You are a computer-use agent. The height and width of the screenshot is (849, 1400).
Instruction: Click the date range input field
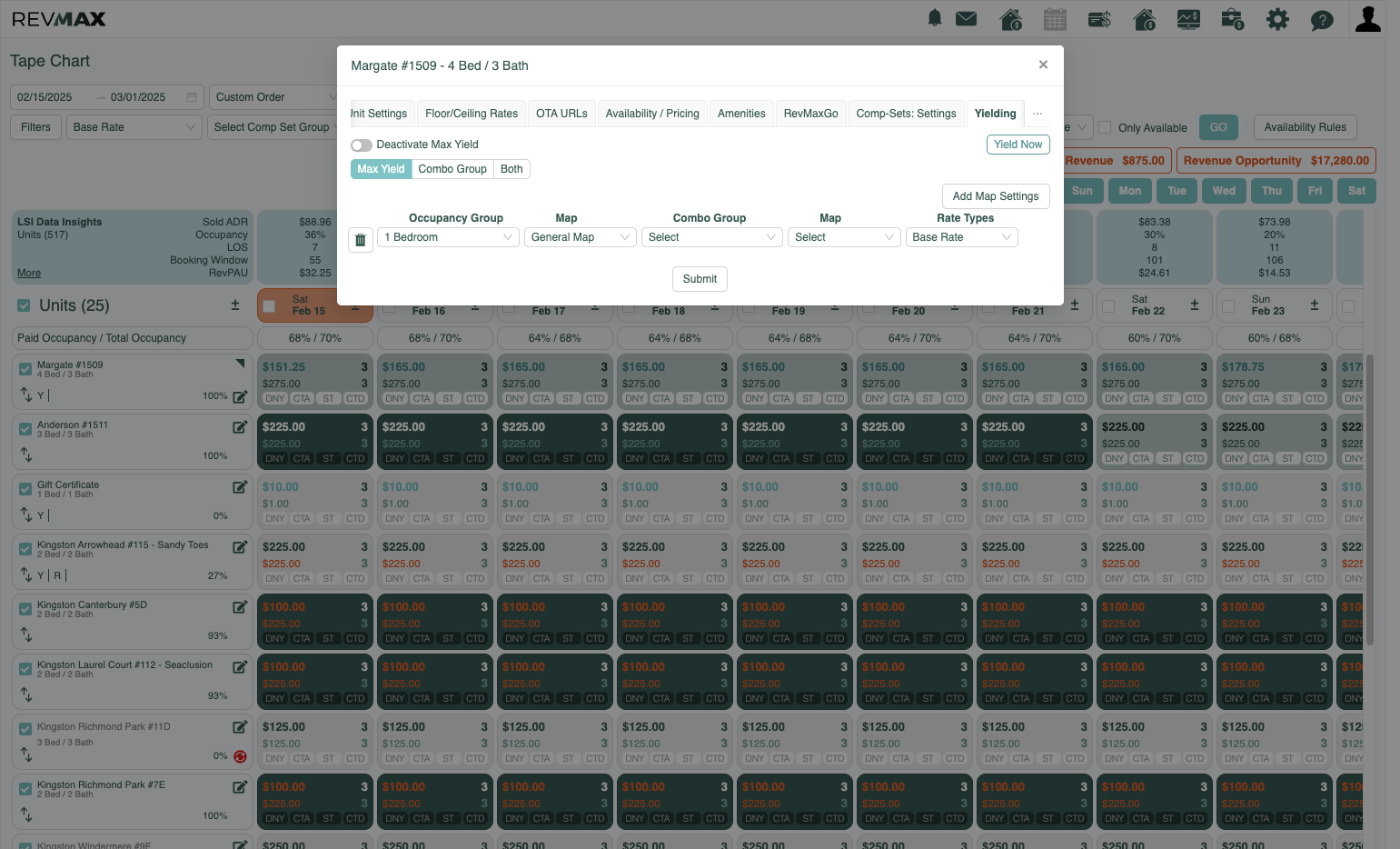tap(108, 97)
